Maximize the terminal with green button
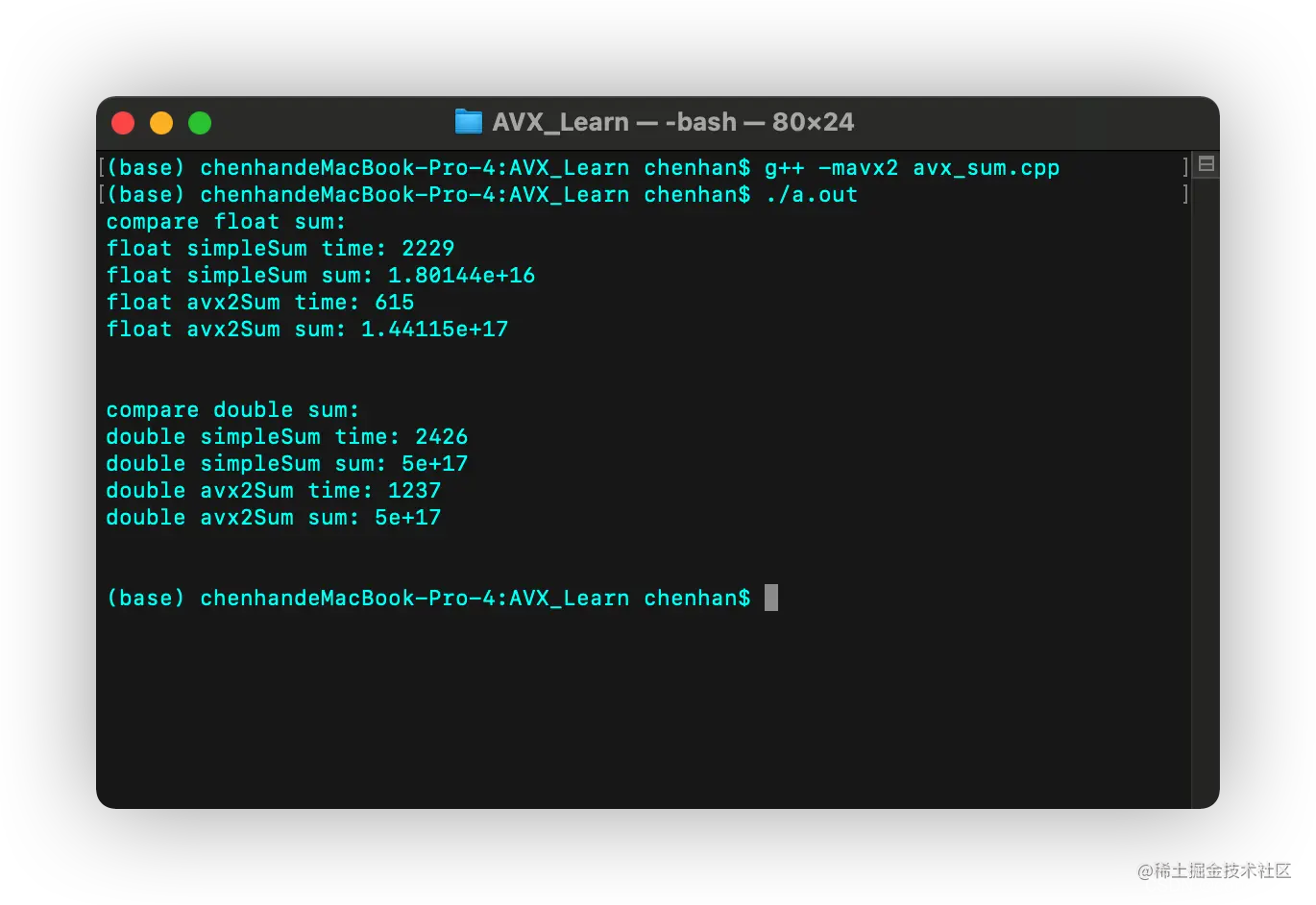 click(200, 123)
